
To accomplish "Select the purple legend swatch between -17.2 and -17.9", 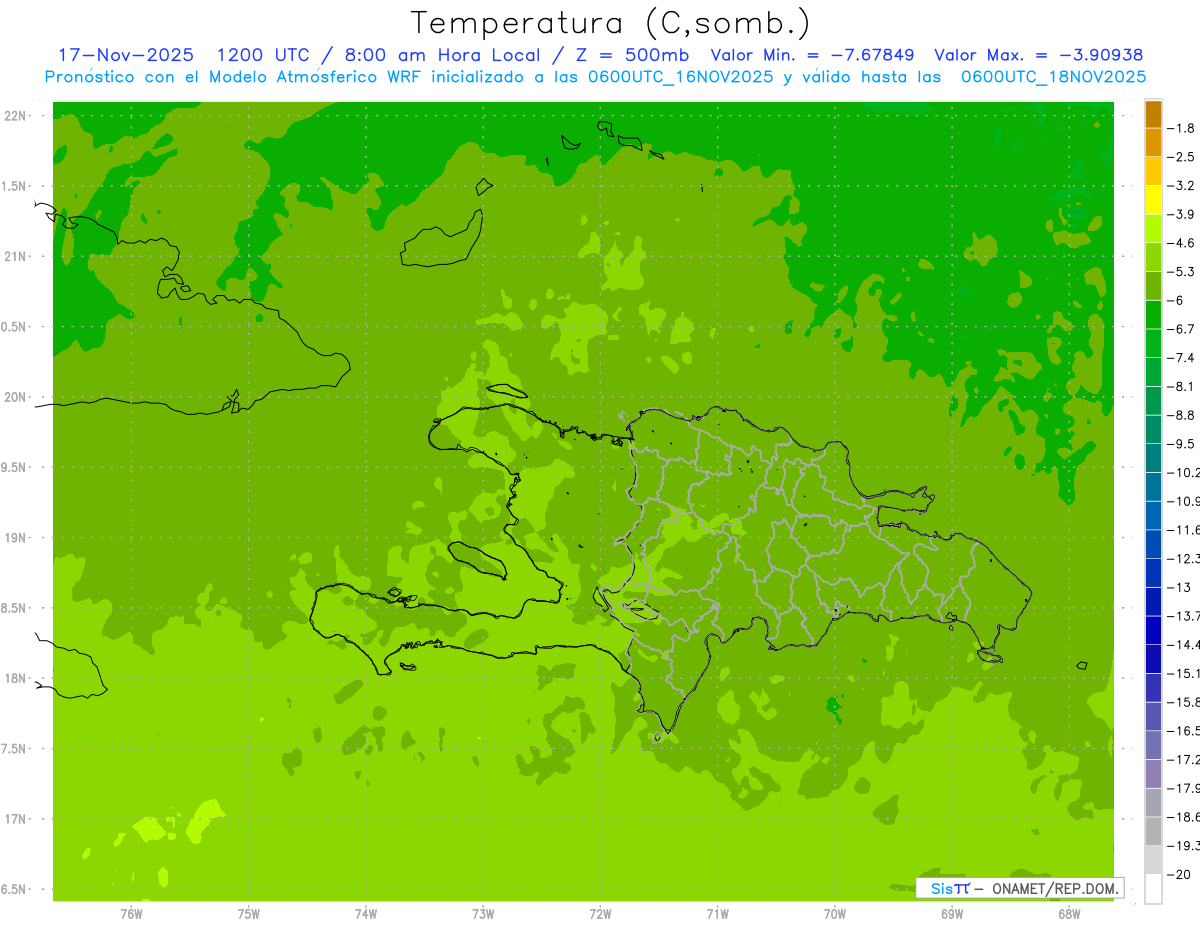I will 1153,774.
